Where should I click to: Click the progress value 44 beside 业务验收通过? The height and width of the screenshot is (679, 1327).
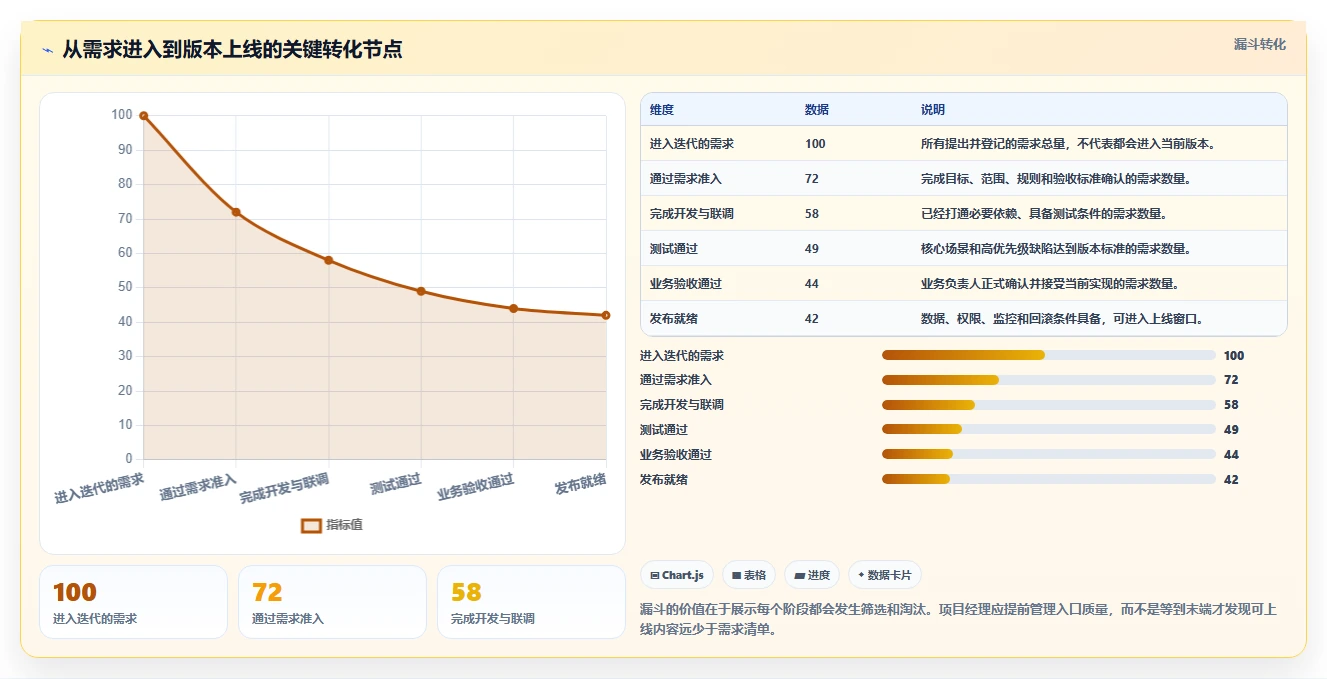pyautogui.click(x=1231, y=455)
